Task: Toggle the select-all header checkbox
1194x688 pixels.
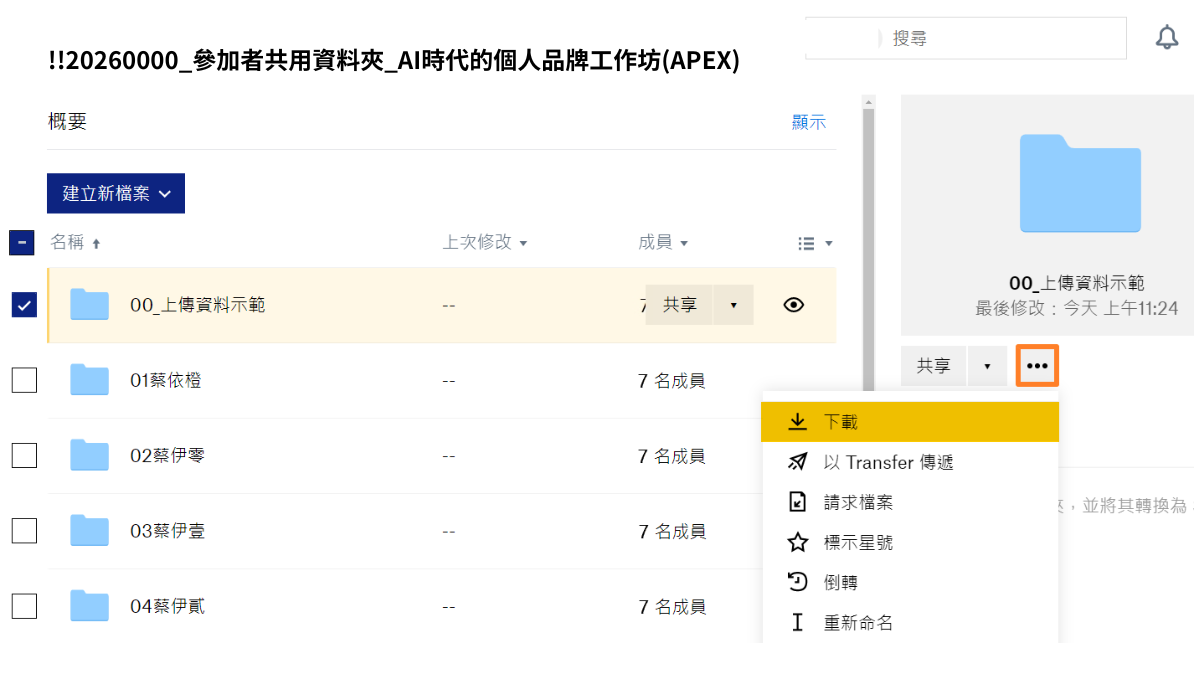Action: tap(21, 243)
